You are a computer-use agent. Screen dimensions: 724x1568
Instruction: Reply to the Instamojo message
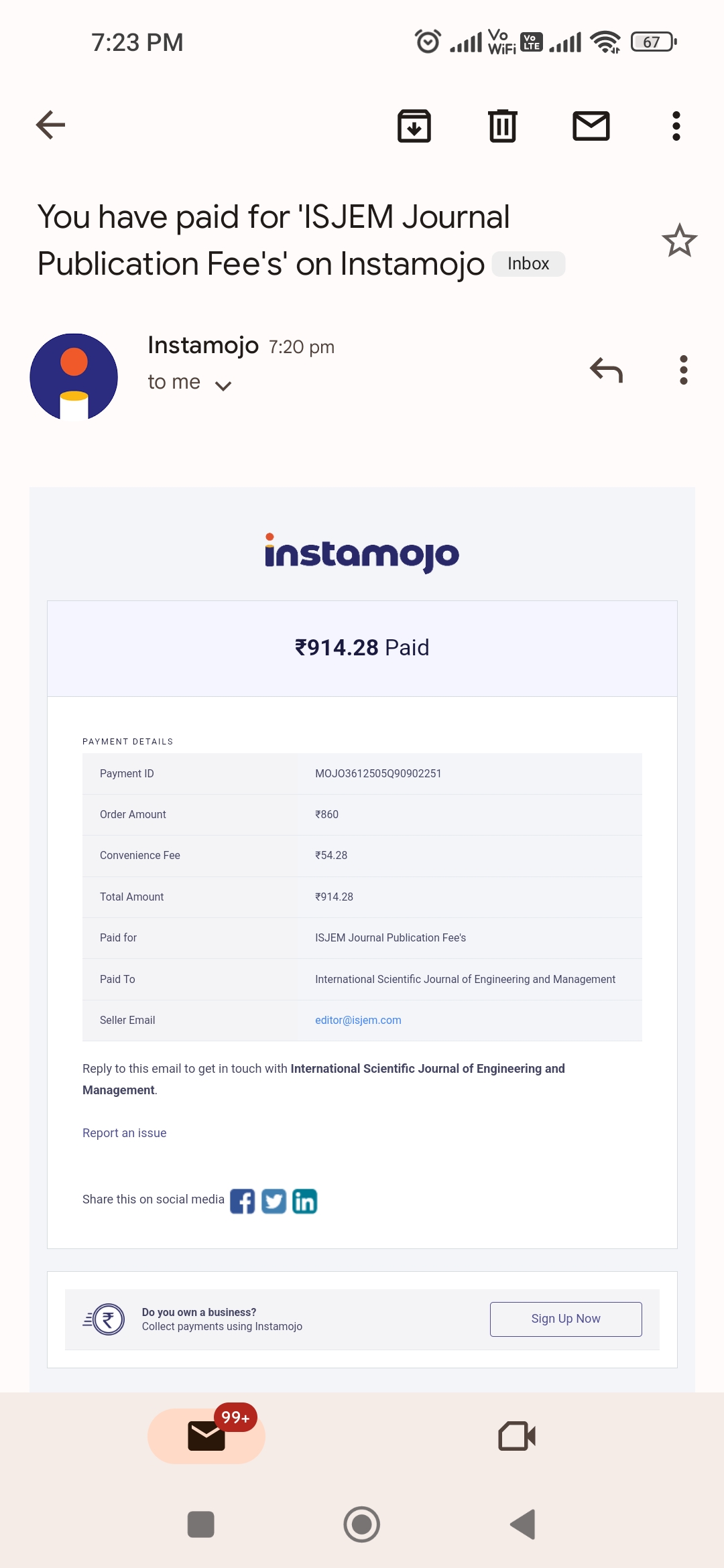(606, 370)
